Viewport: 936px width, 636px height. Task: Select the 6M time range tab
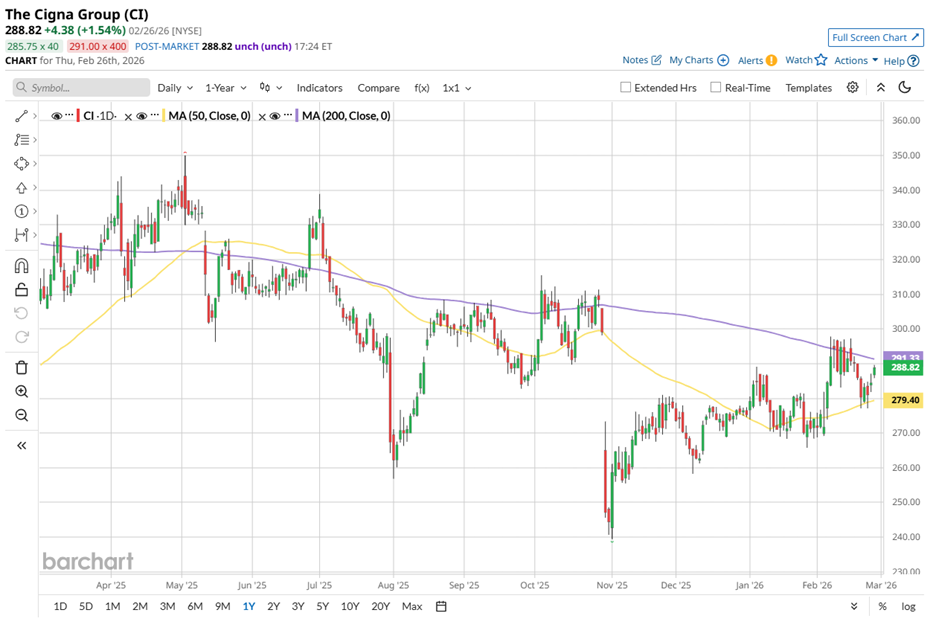(x=194, y=606)
